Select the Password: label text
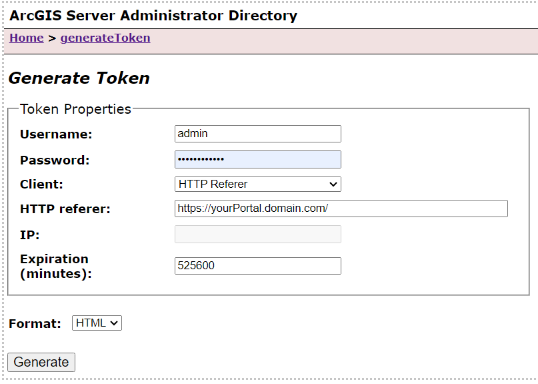The height and width of the screenshot is (384, 538). pyautogui.click(x=55, y=160)
